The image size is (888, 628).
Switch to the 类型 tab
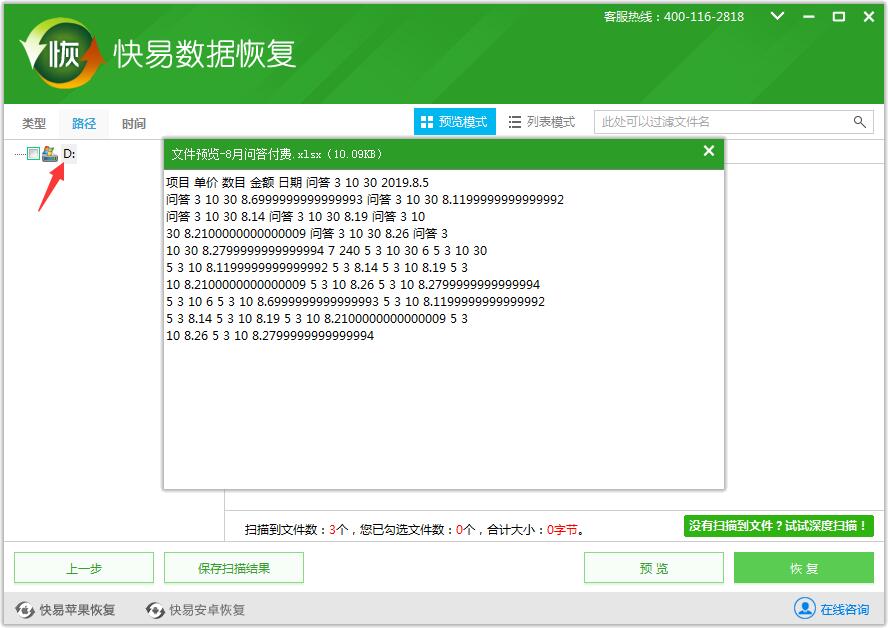click(x=33, y=122)
